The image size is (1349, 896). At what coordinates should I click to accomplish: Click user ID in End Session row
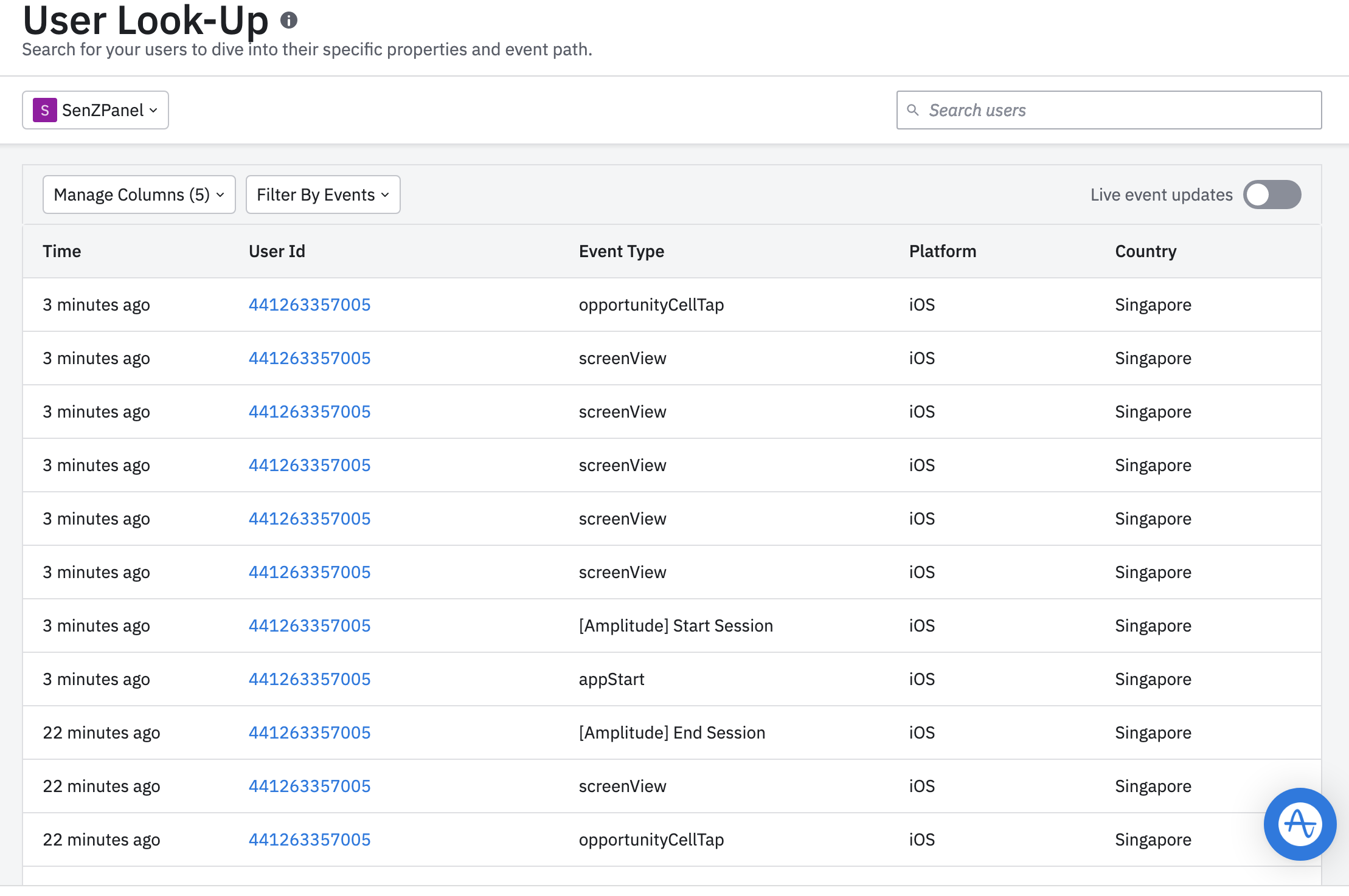[x=310, y=732]
